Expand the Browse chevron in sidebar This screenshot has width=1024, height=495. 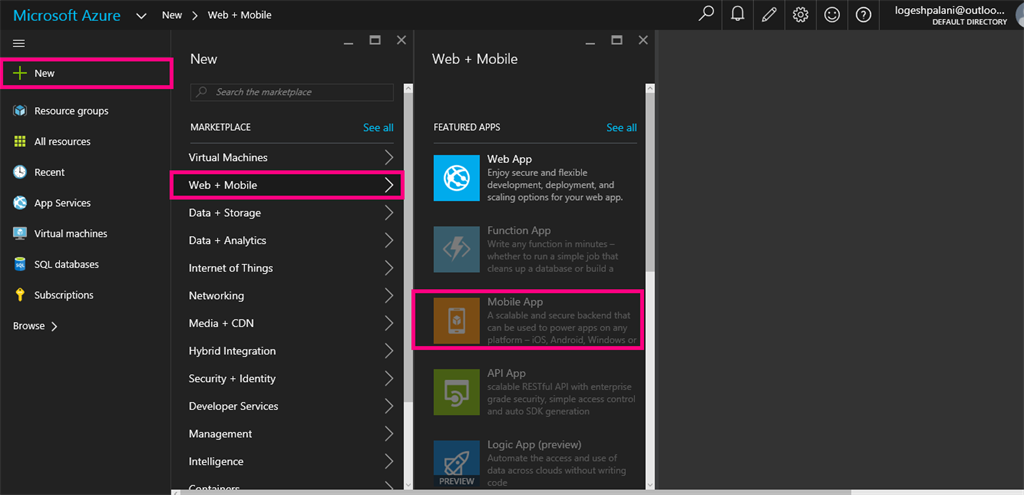54,326
